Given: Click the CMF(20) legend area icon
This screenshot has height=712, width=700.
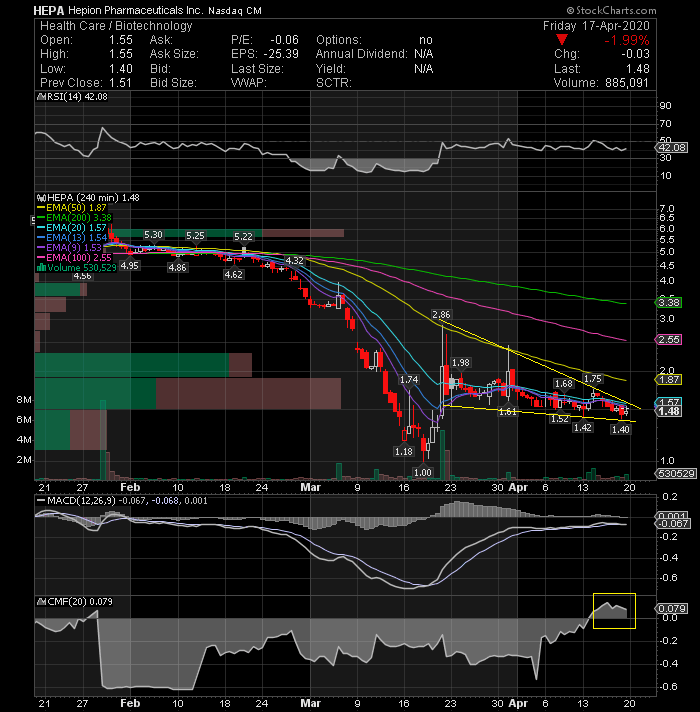Looking at the screenshot, I should (x=41, y=602).
